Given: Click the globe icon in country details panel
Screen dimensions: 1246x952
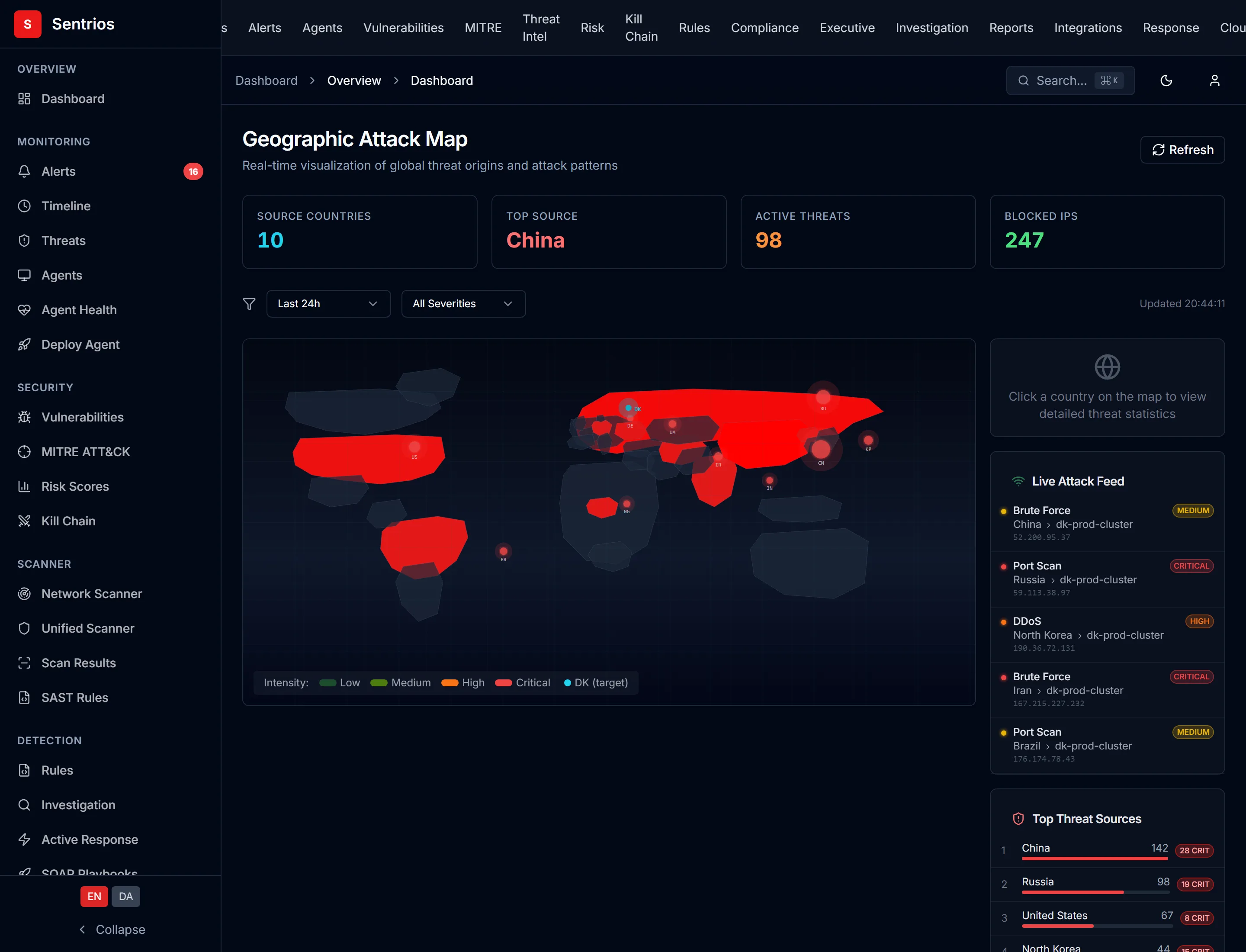Looking at the screenshot, I should (x=1107, y=367).
